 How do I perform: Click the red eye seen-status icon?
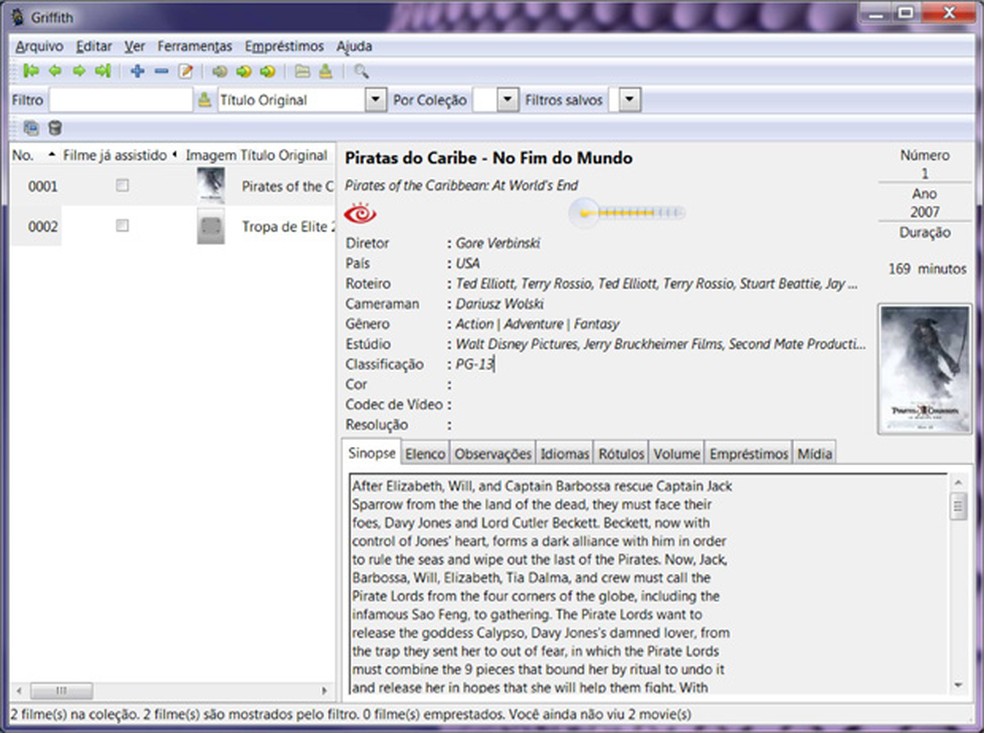click(x=360, y=213)
